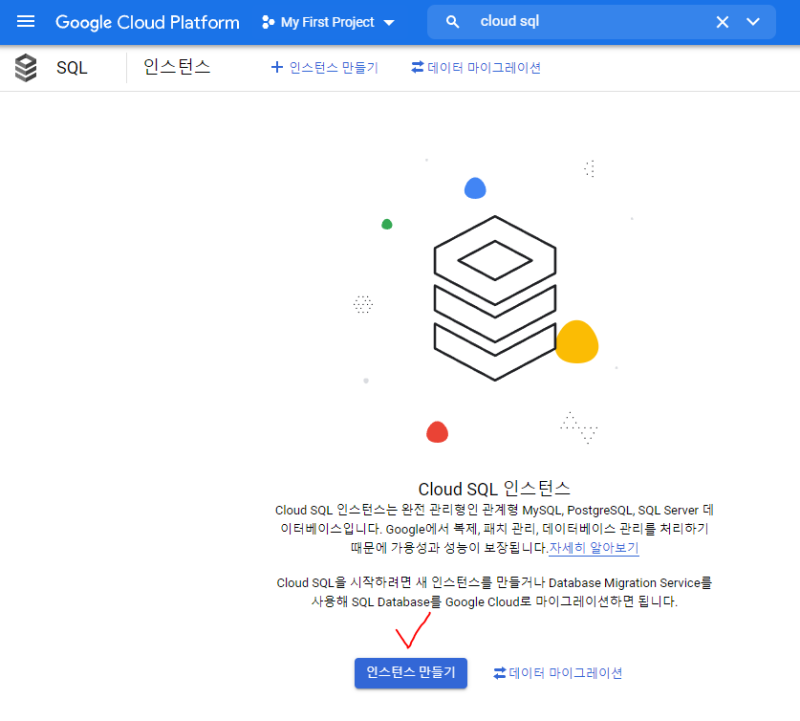Open the hamburger navigation menu
This screenshot has height=721, width=800.
[x=26, y=21]
